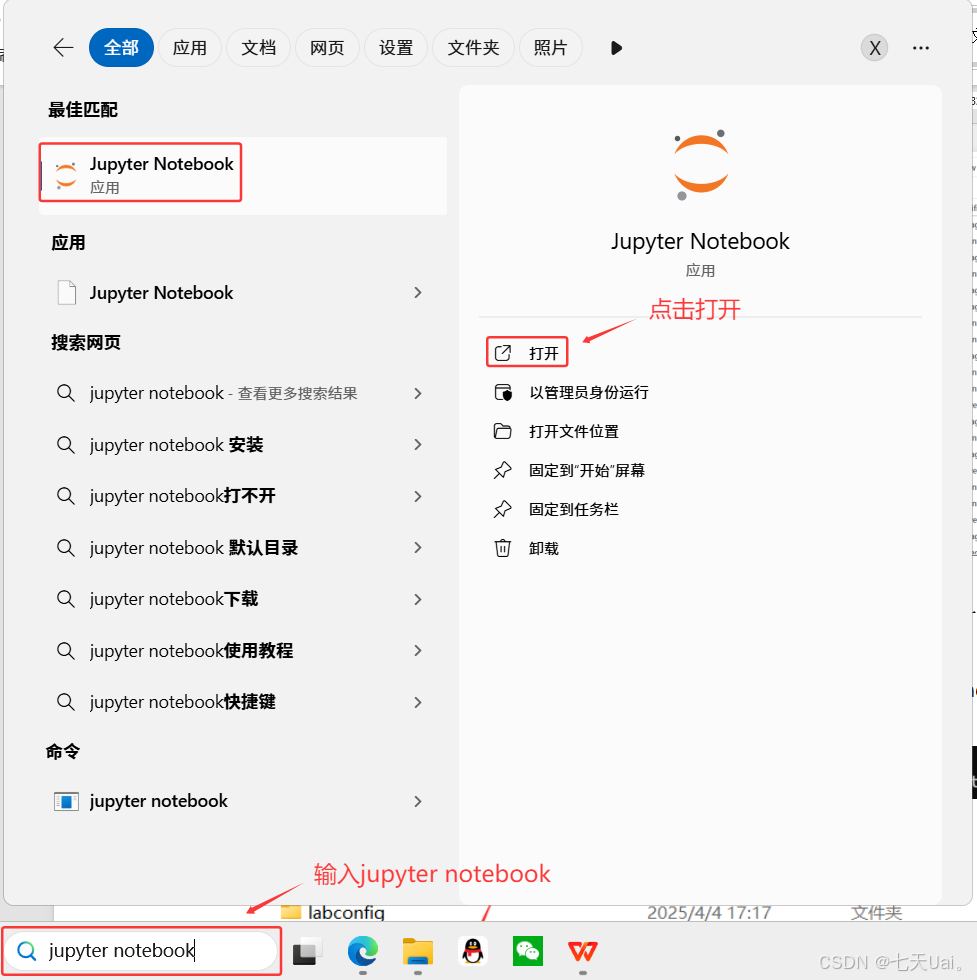
Task: Click the back arrow in search panel
Action: click(63, 48)
